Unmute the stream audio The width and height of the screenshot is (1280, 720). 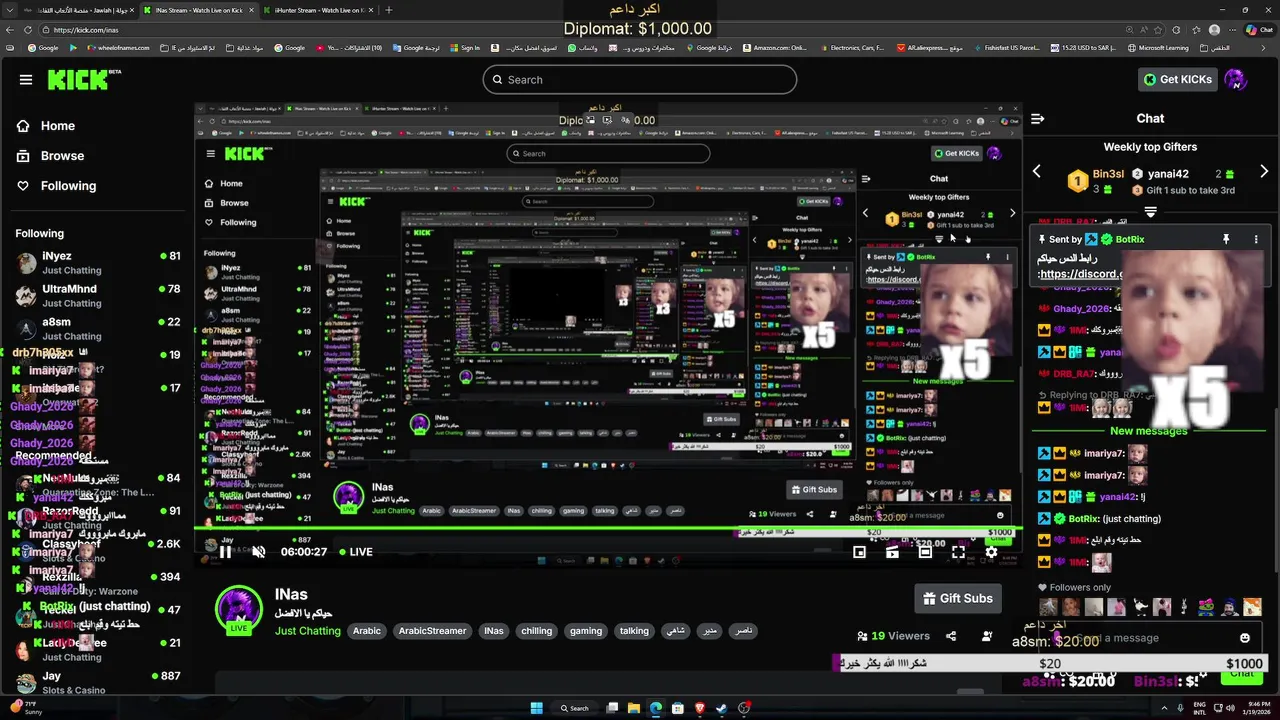point(258,552)
